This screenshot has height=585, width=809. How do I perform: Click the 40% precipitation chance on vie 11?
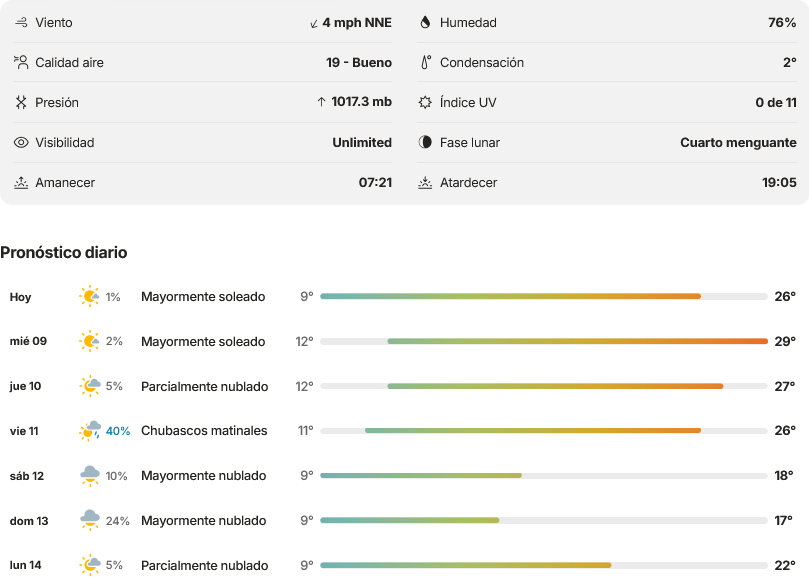(x=118, y=431)
